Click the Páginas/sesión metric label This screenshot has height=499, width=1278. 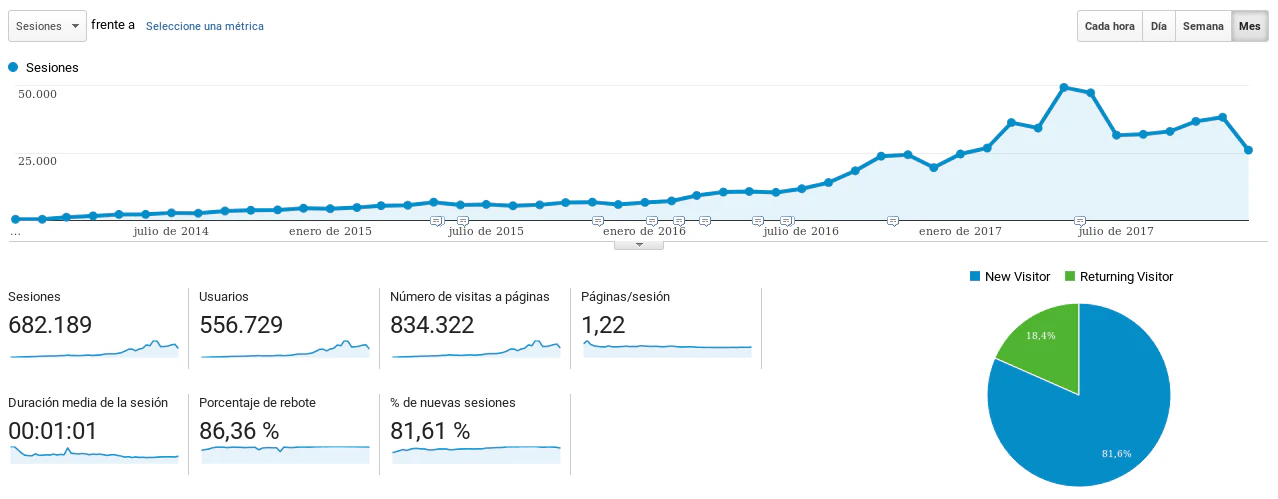[x=625, y=297]
